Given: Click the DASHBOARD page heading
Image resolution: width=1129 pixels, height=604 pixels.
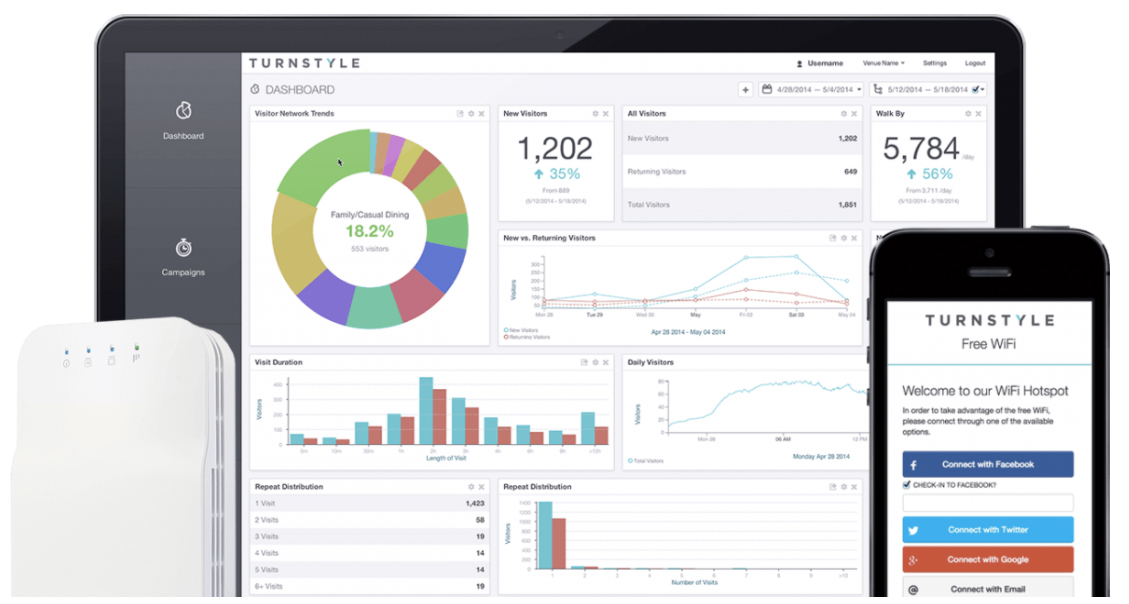Looking at the screenshot, I should [x=300, y=90].
